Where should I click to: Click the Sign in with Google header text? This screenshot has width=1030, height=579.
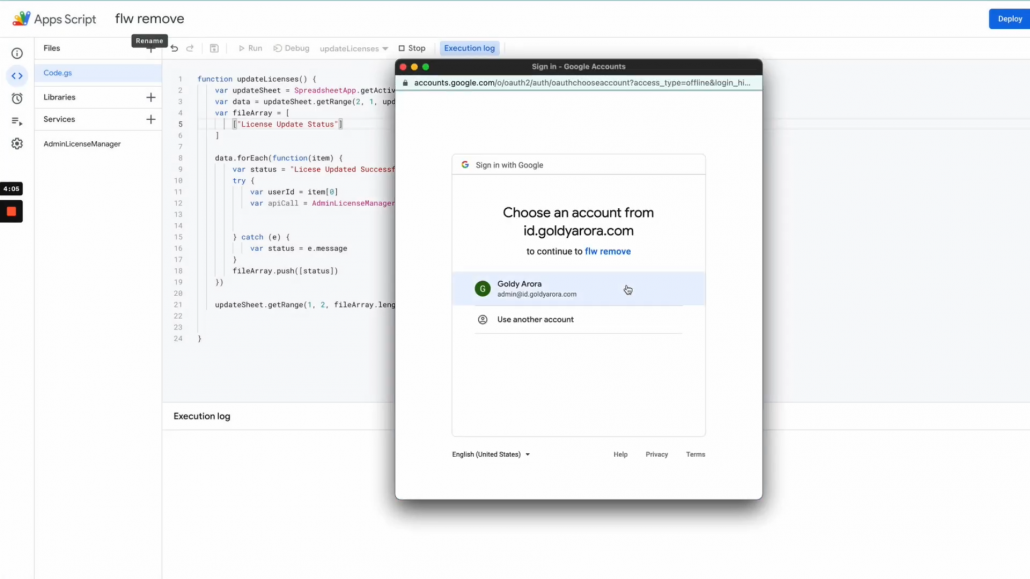click(x=509, y=166)
